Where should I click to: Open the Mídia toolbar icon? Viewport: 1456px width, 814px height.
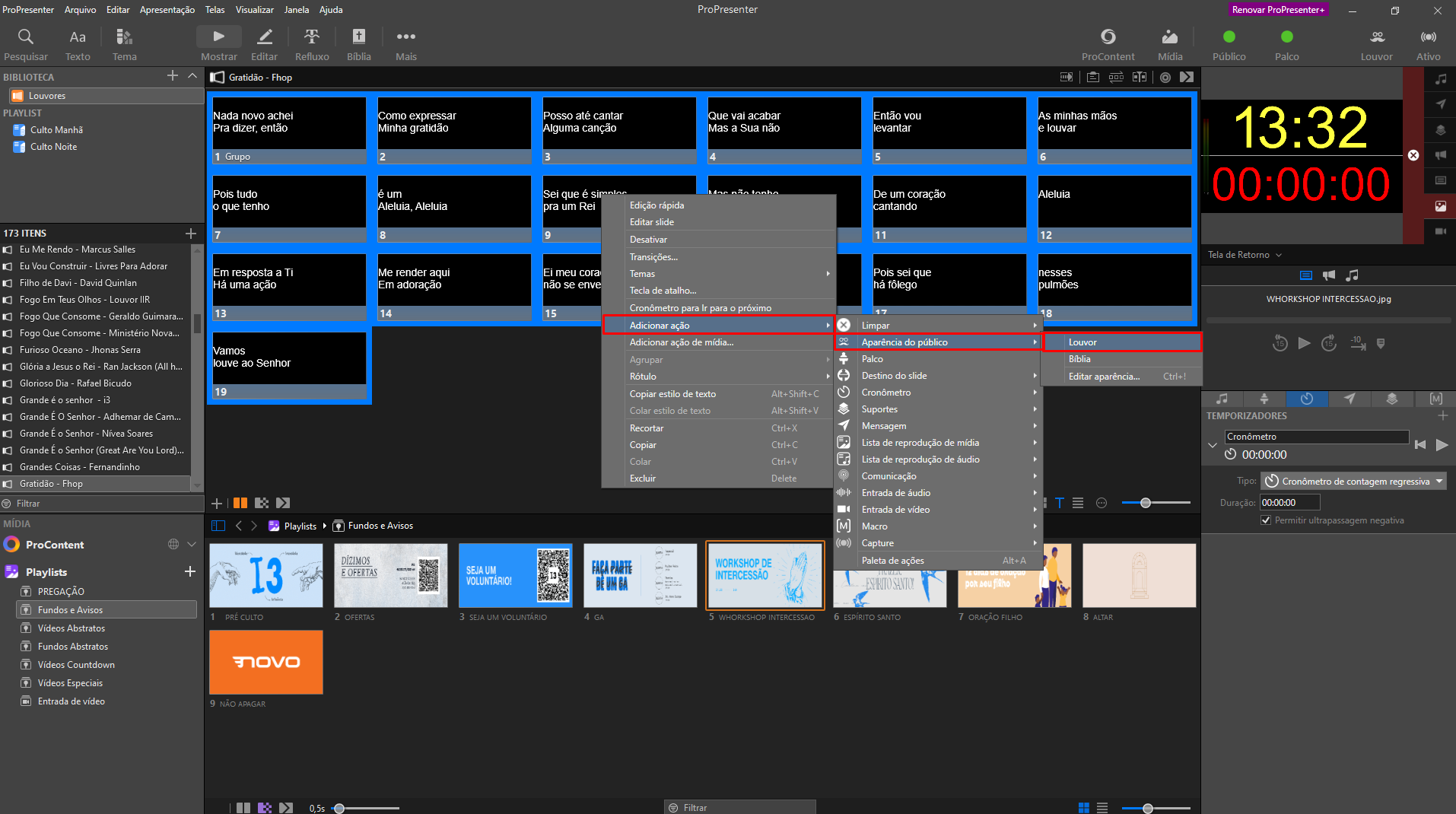(x=1169, y=44)
